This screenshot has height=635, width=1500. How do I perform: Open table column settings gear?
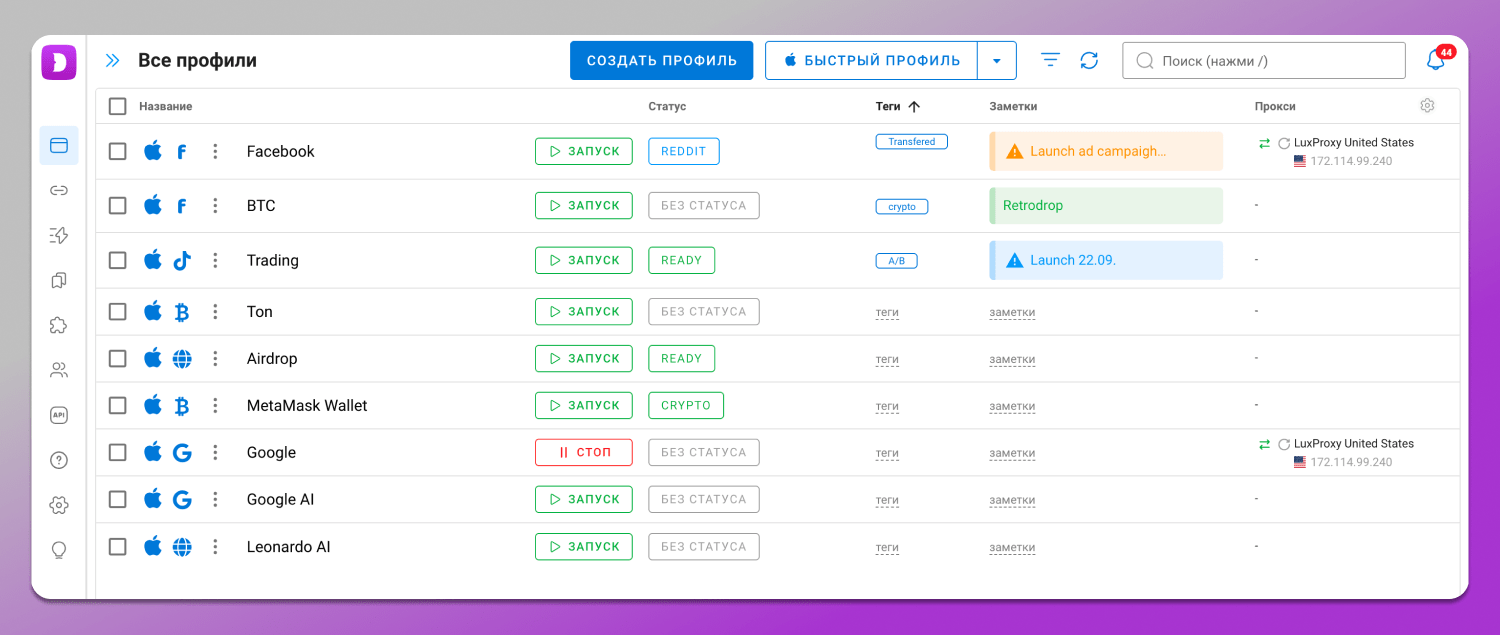(x=1427, y=106)
